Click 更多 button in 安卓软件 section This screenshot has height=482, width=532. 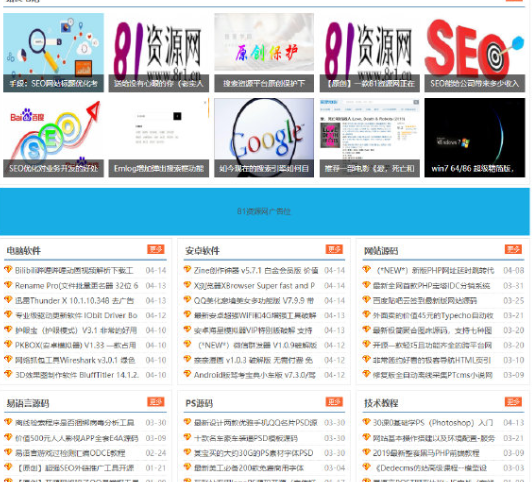[x=334, y=249]
